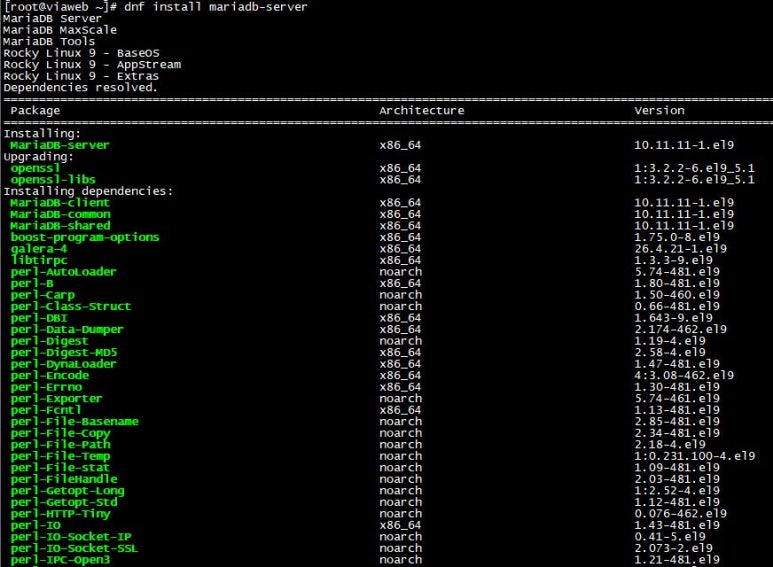Click the 'Package' column header

click(x=35, y=110)
